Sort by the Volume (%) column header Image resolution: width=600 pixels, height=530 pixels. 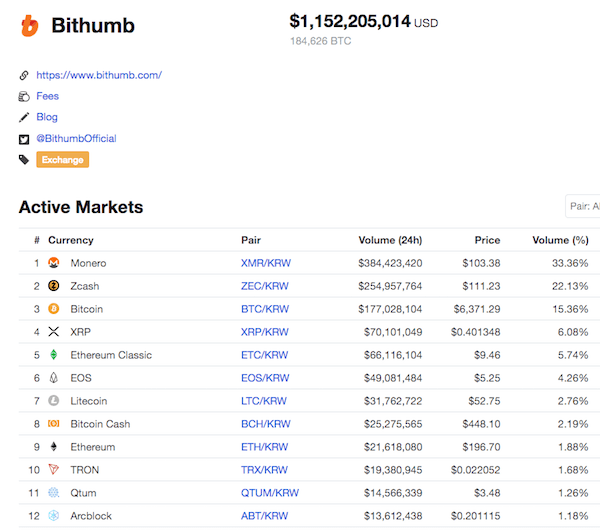click(x=561, y=240)
